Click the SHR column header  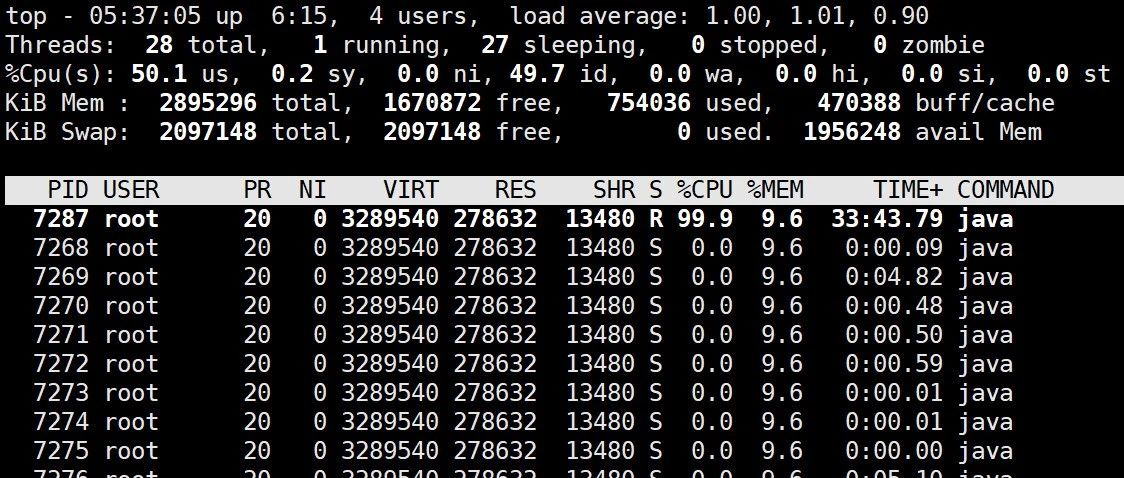(x=614, y=190)
